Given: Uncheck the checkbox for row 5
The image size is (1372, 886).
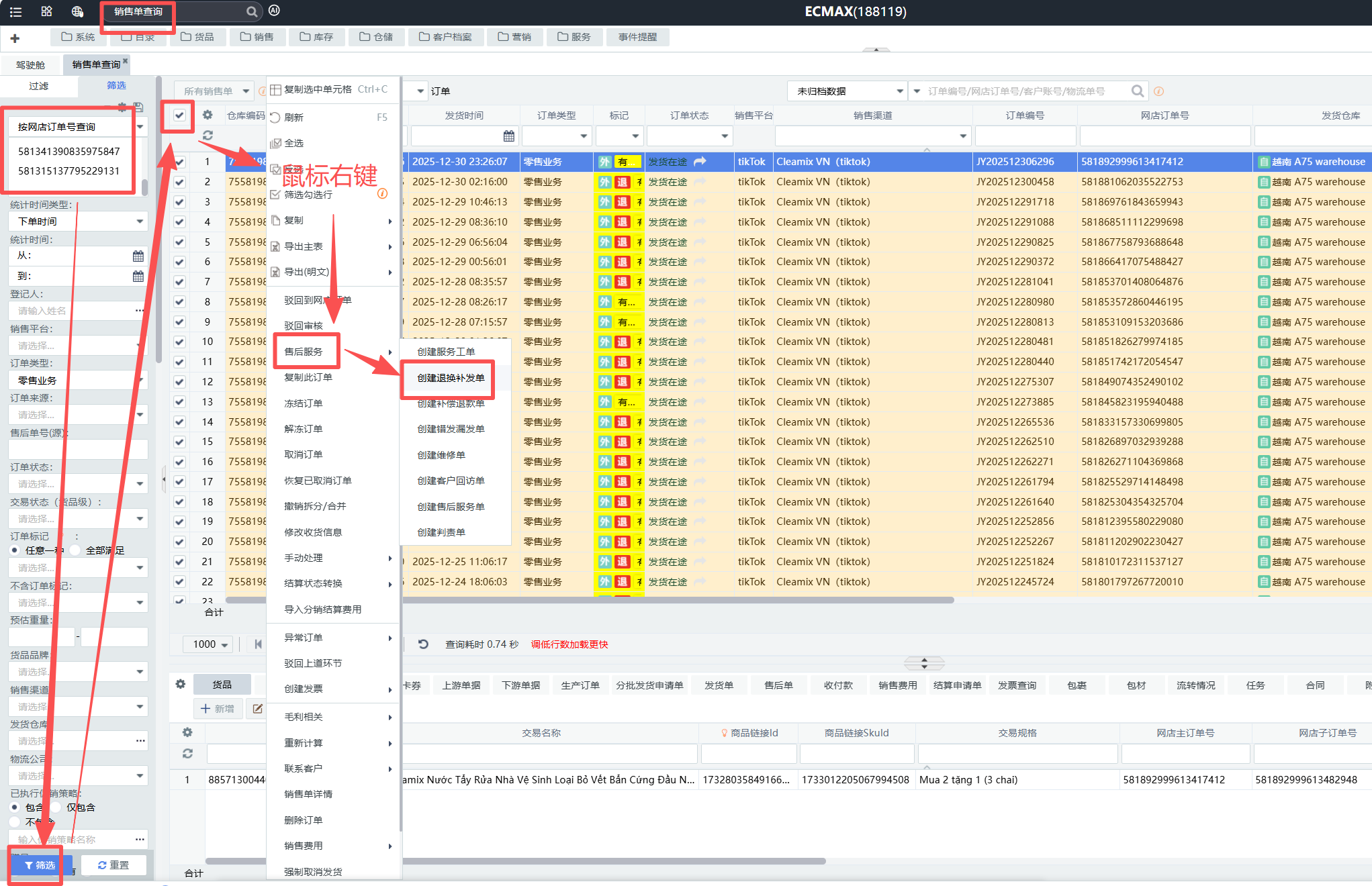Looking at the screenshot, I should coord(180,242).
